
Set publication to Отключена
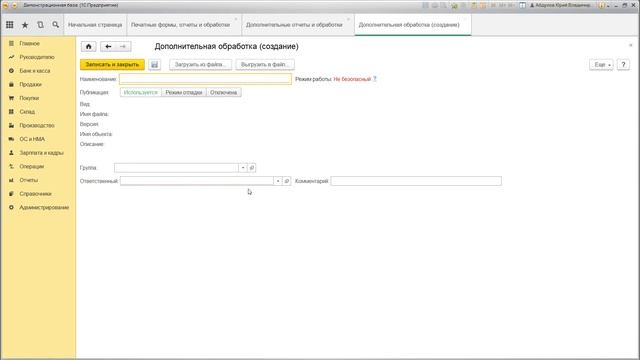click(223, 92)
